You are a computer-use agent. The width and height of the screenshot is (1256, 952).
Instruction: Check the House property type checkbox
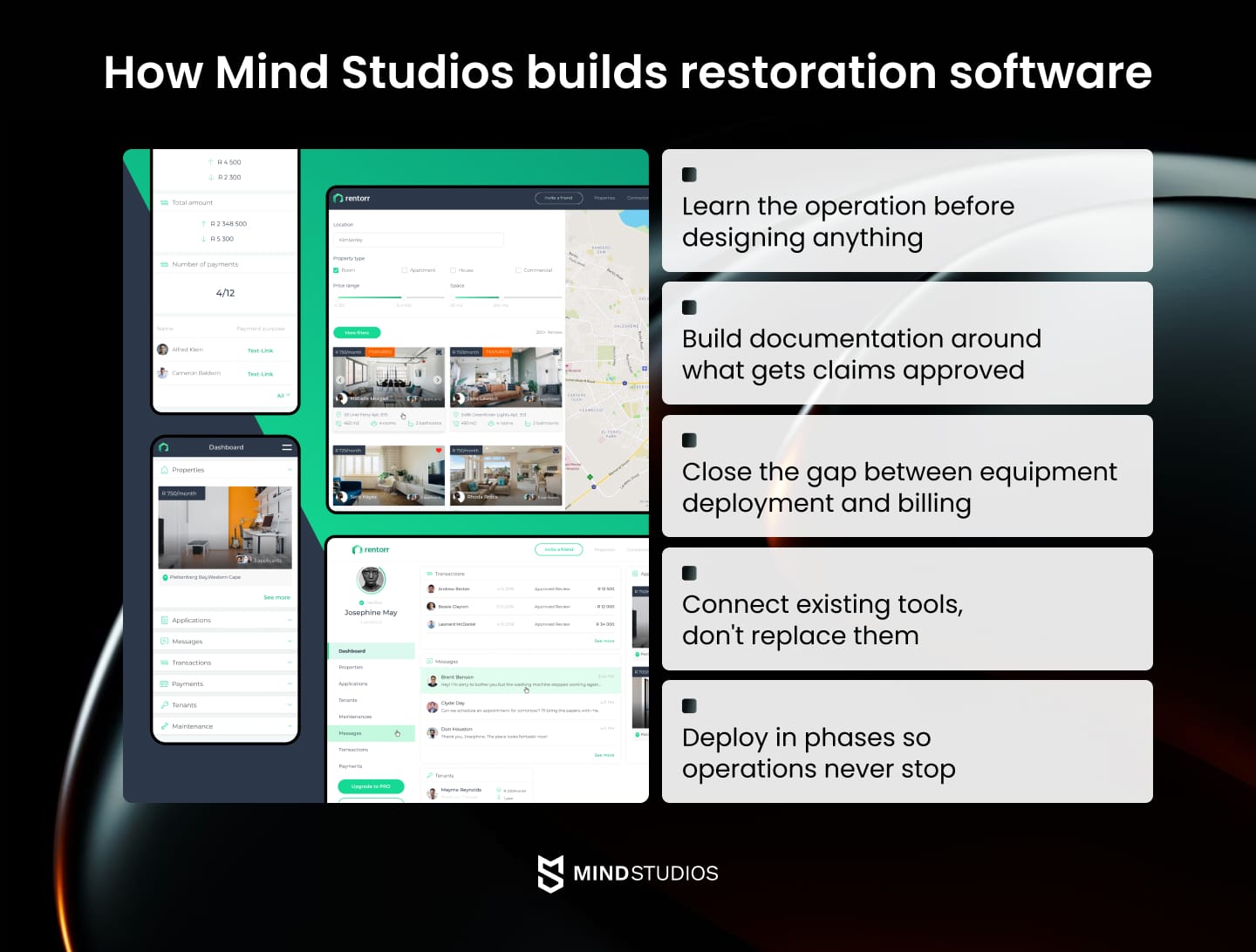click(x=453, y=270)
